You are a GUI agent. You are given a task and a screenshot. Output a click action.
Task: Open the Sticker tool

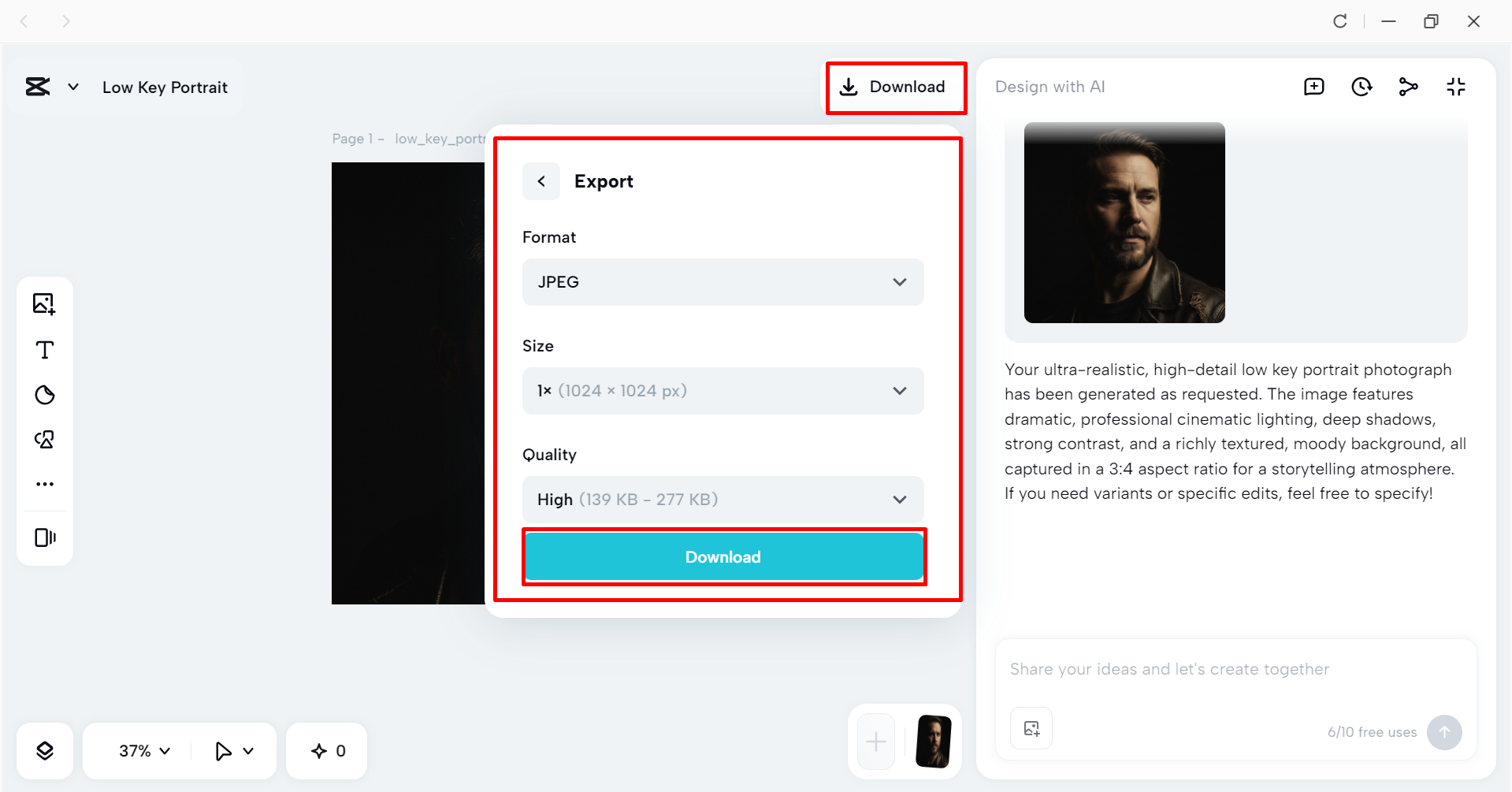click(x=45, y=395)
